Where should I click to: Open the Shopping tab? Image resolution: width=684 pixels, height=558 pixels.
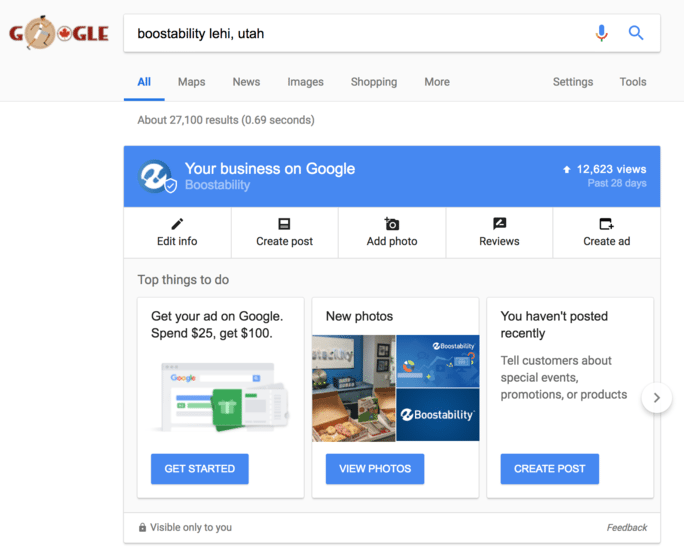coord(374,82)
